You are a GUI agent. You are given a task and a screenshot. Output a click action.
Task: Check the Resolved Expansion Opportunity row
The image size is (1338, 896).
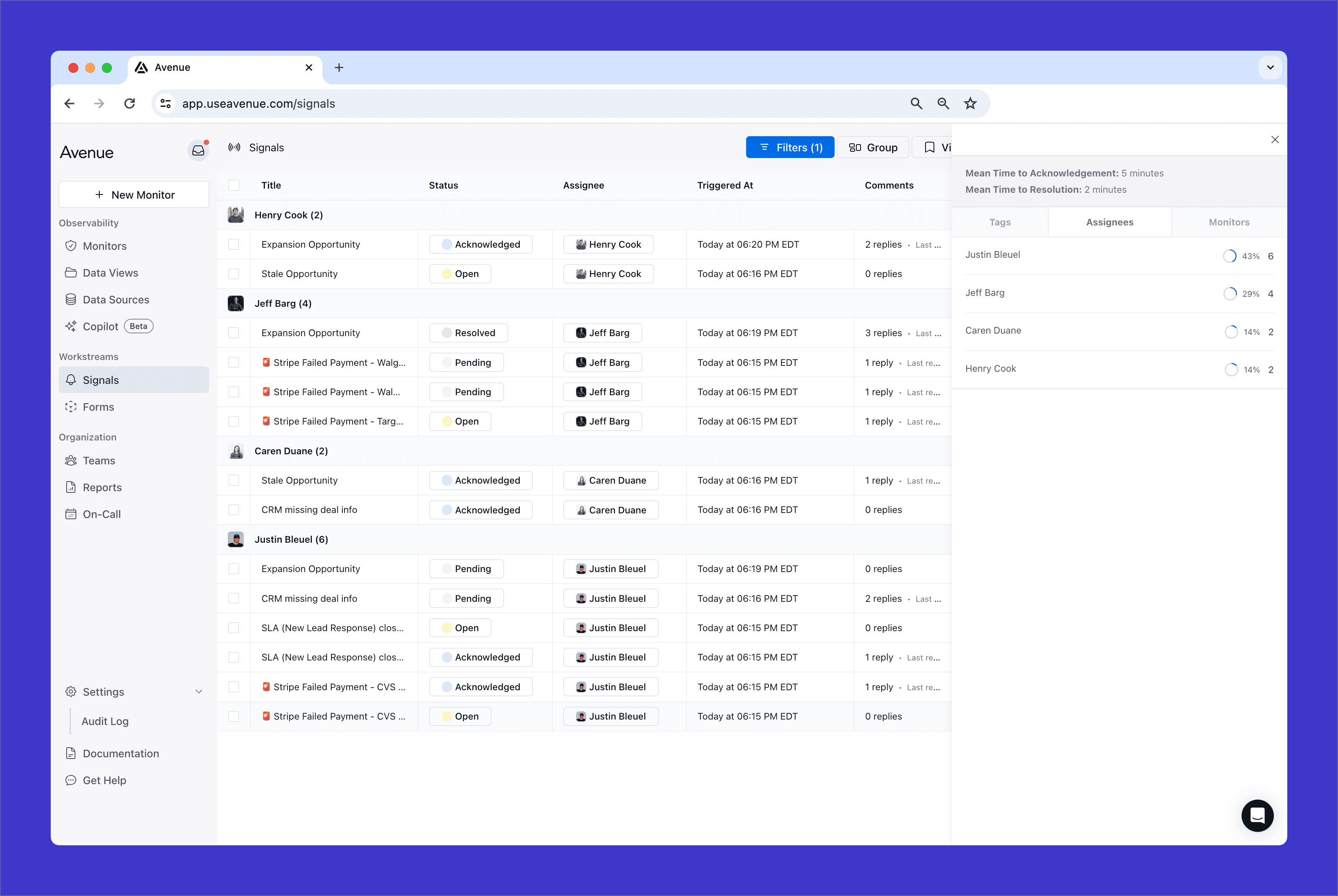coord(234,333)
